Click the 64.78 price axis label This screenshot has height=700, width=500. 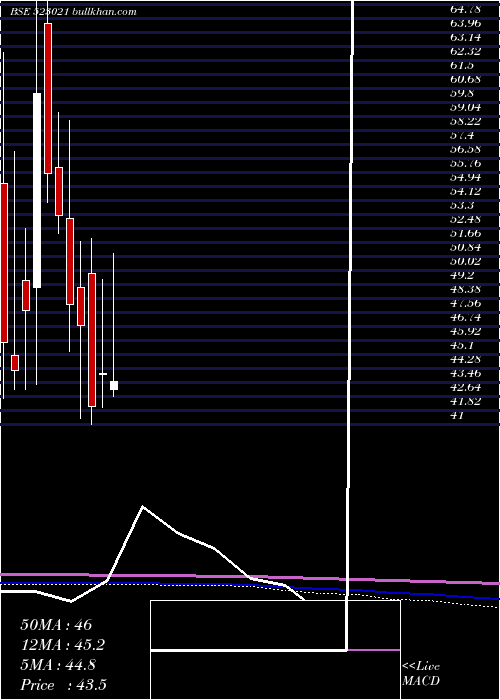(x=466, y=9)
